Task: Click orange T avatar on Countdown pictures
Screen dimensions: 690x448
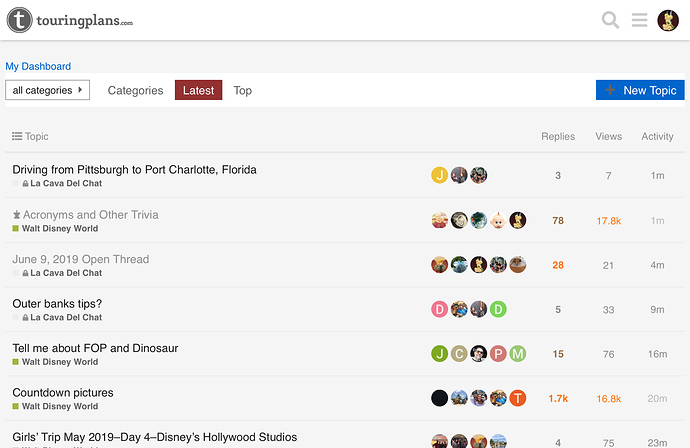Action: pyautogui.click(x=518, y=398)
